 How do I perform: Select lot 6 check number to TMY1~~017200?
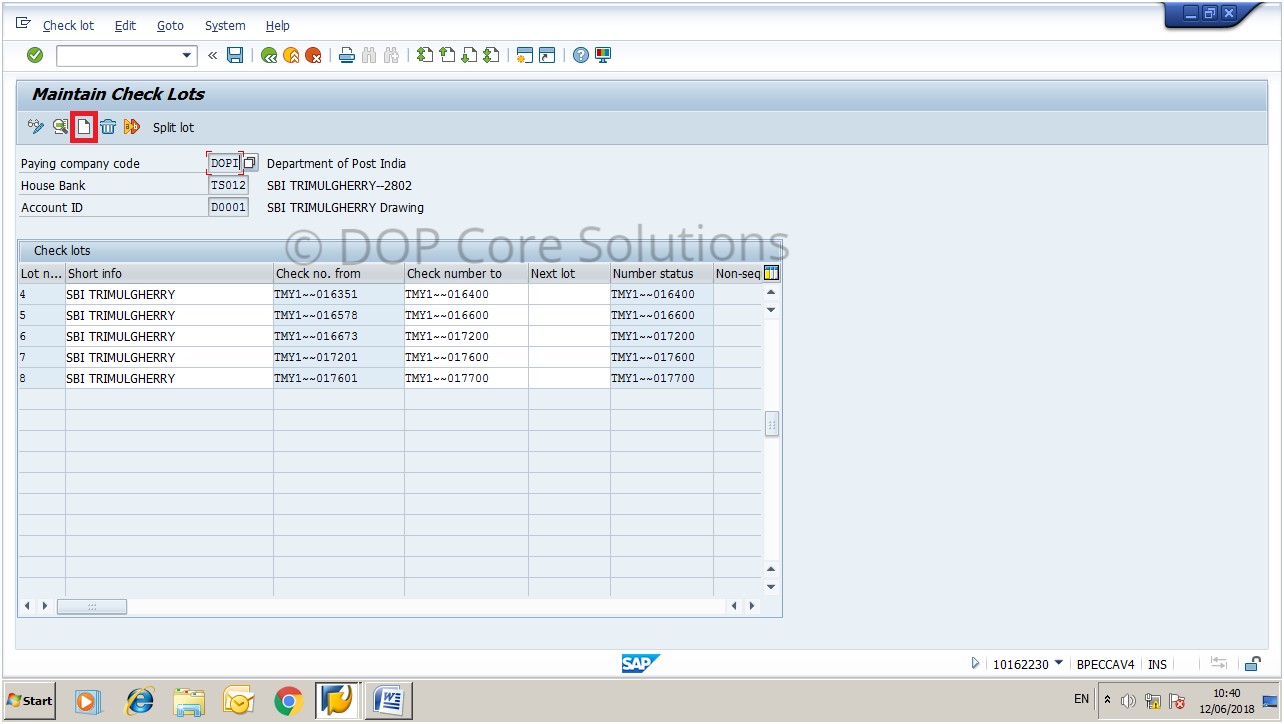[x=466, y=336]
